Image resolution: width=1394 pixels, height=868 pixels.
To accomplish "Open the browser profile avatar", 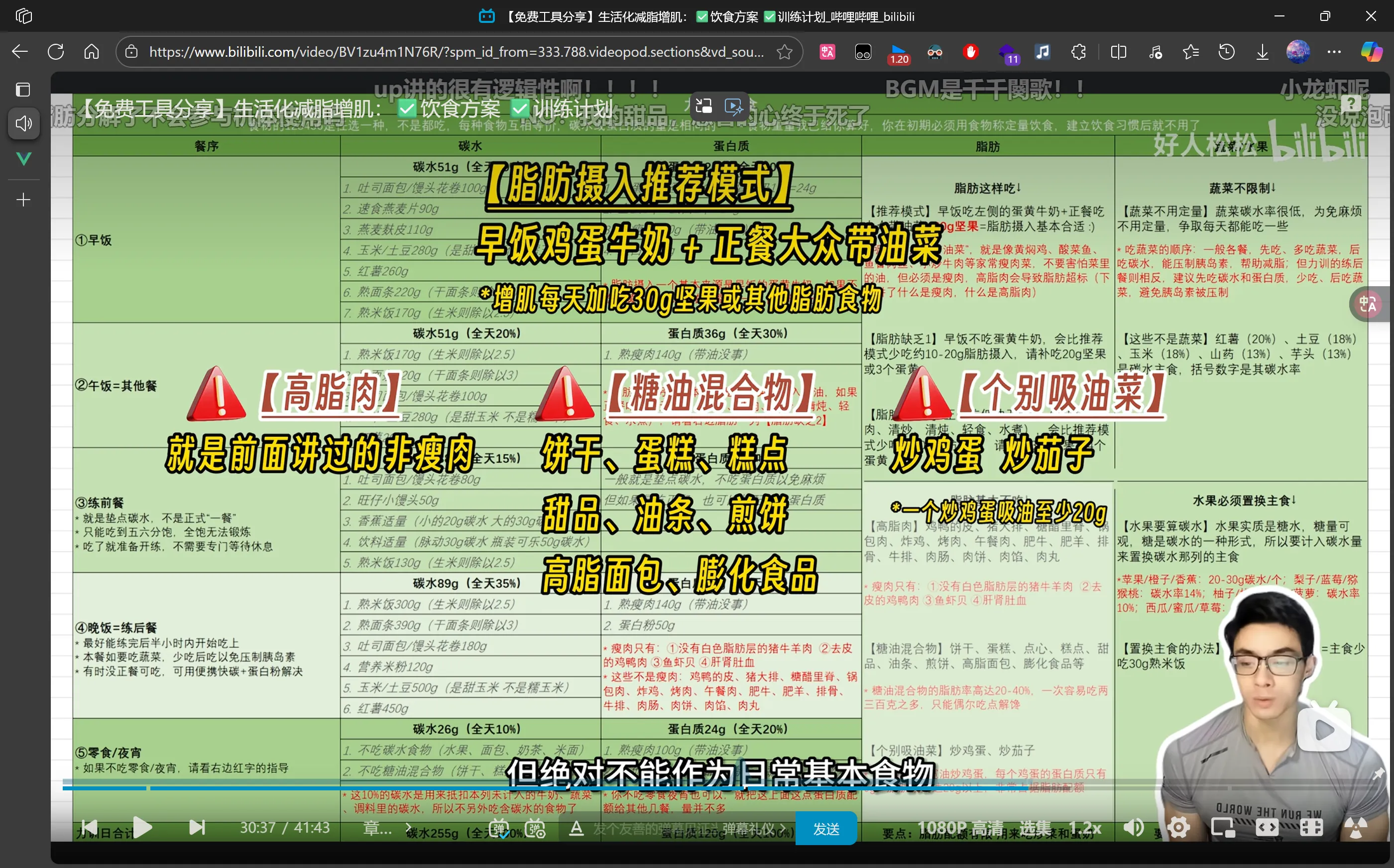I will point(1298,52).
